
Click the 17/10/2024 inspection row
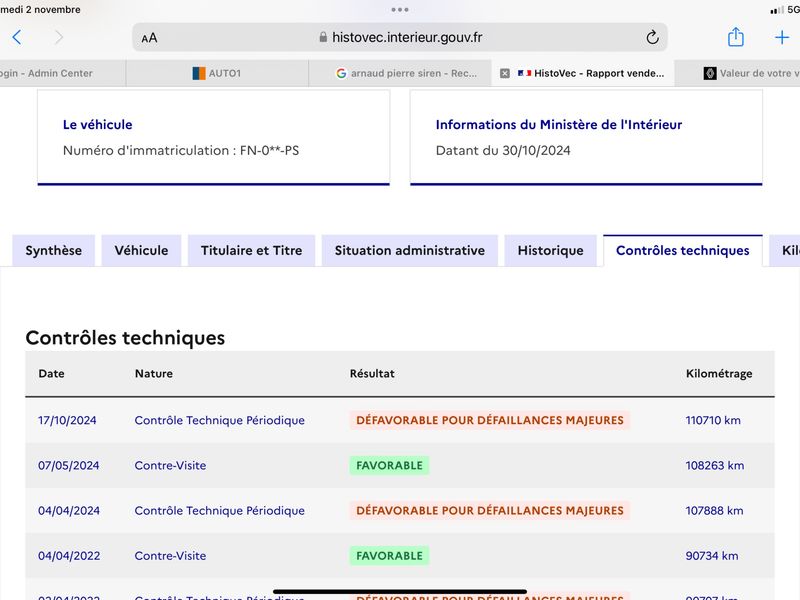[x=400, y=420]
